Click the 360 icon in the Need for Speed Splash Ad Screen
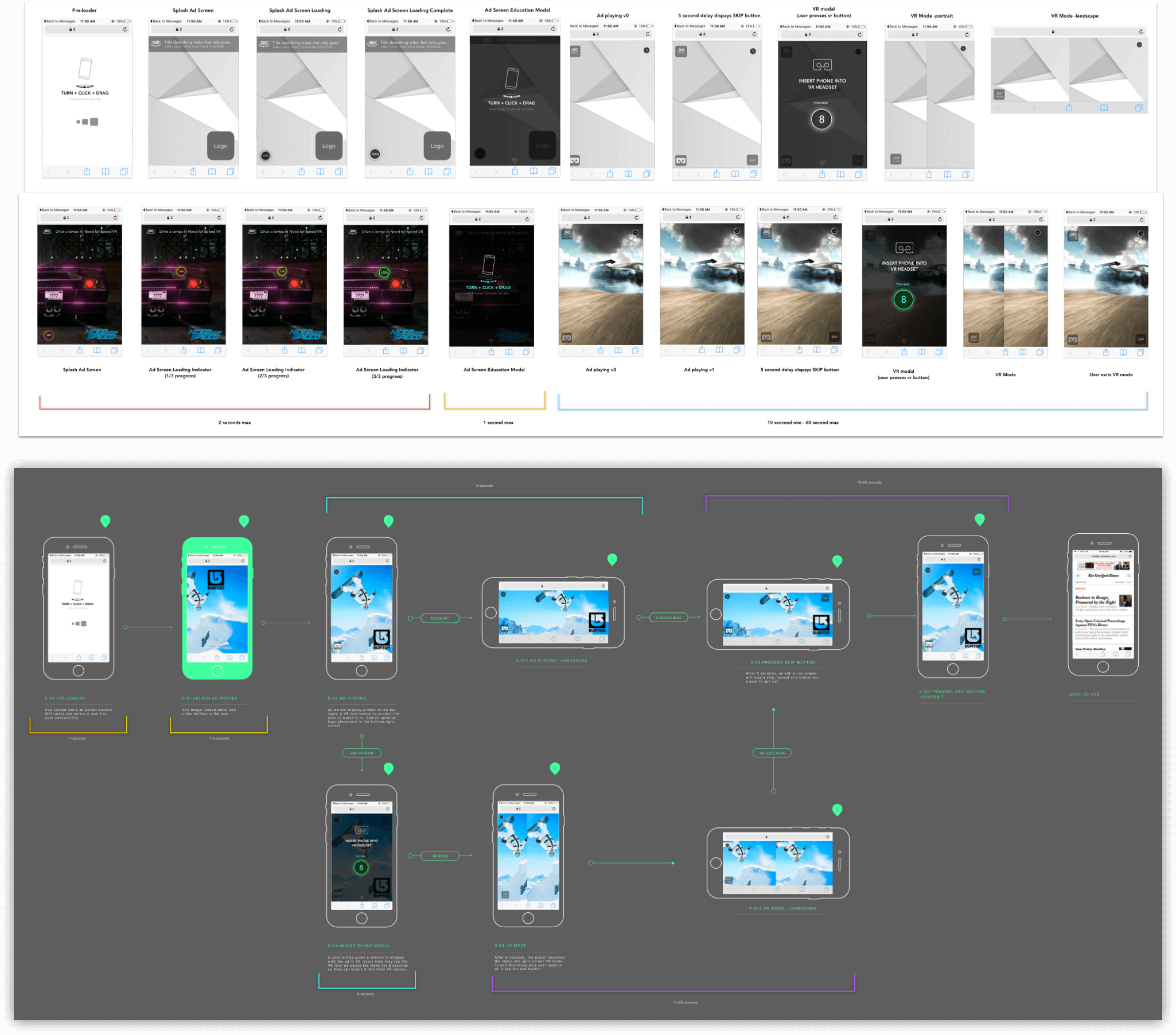 (47, 231)
